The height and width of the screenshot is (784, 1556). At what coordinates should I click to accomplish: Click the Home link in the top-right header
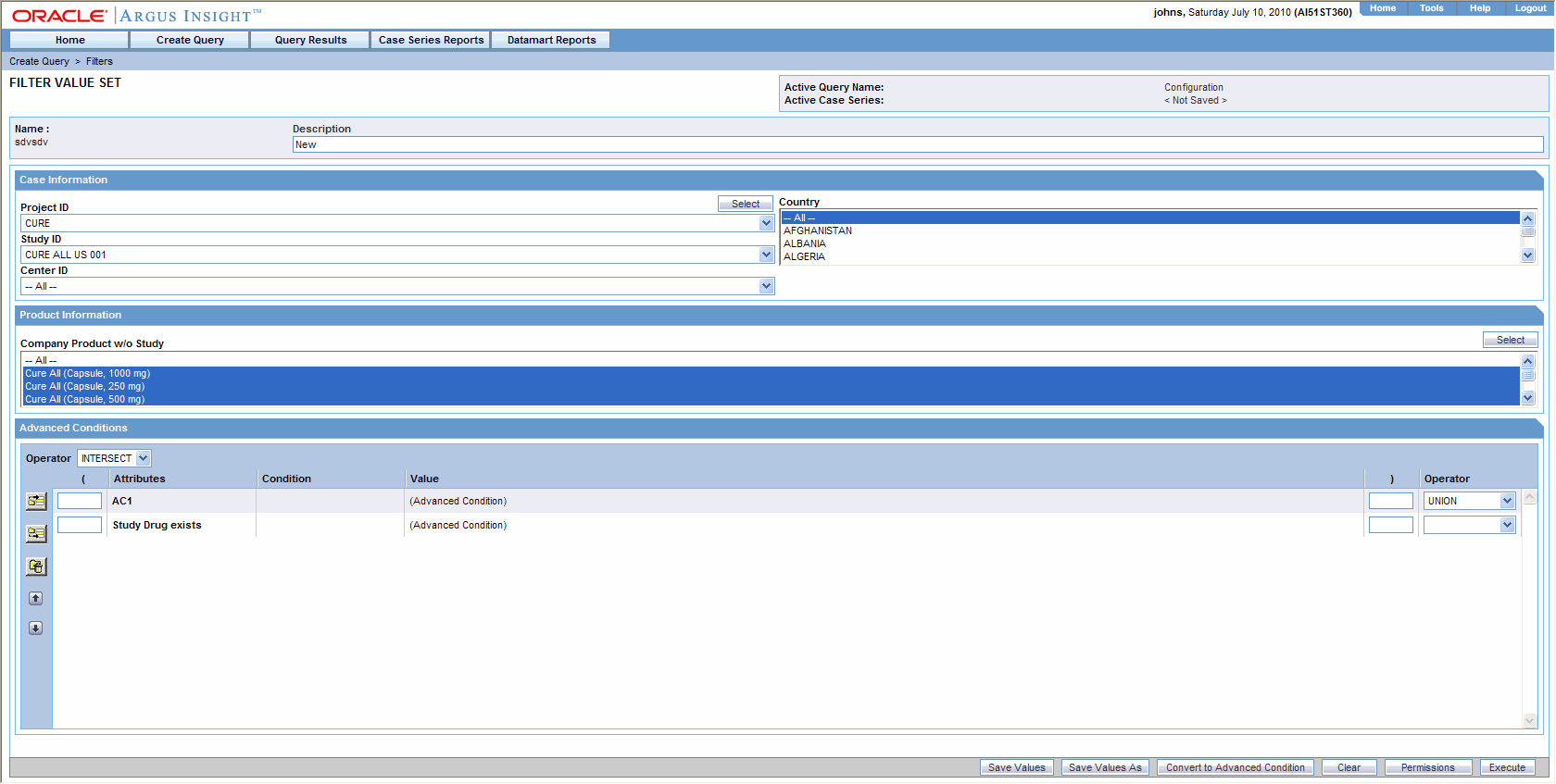(x=1383, y=8)
